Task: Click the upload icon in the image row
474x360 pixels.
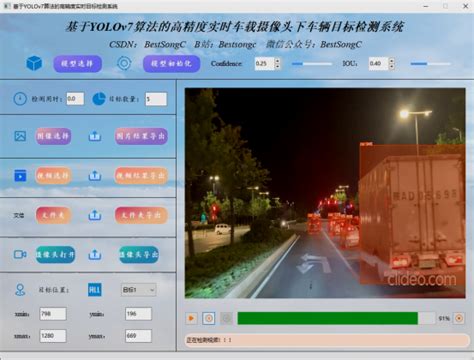Action: [95, 136]
